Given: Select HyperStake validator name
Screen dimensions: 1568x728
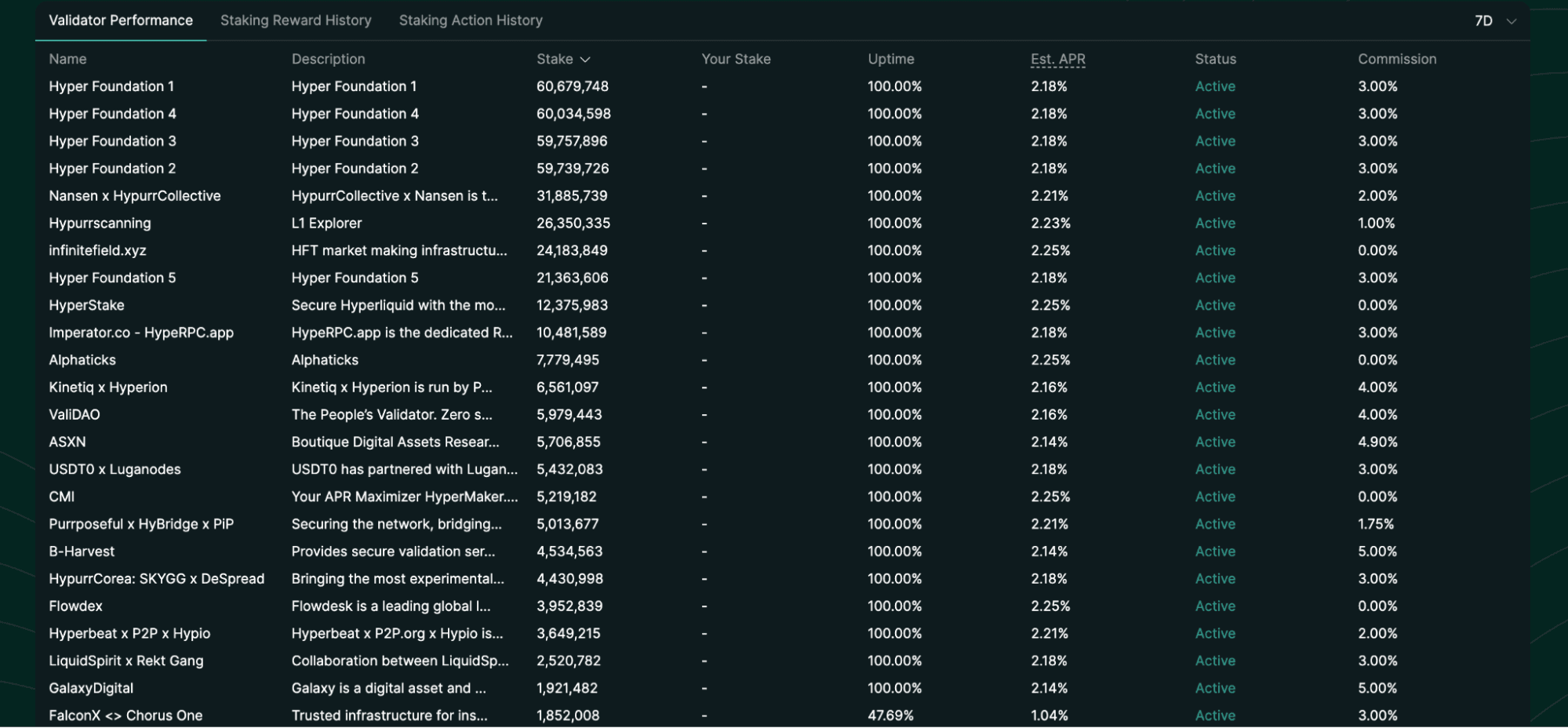Looking at the screenshot, I should point(86,305).
